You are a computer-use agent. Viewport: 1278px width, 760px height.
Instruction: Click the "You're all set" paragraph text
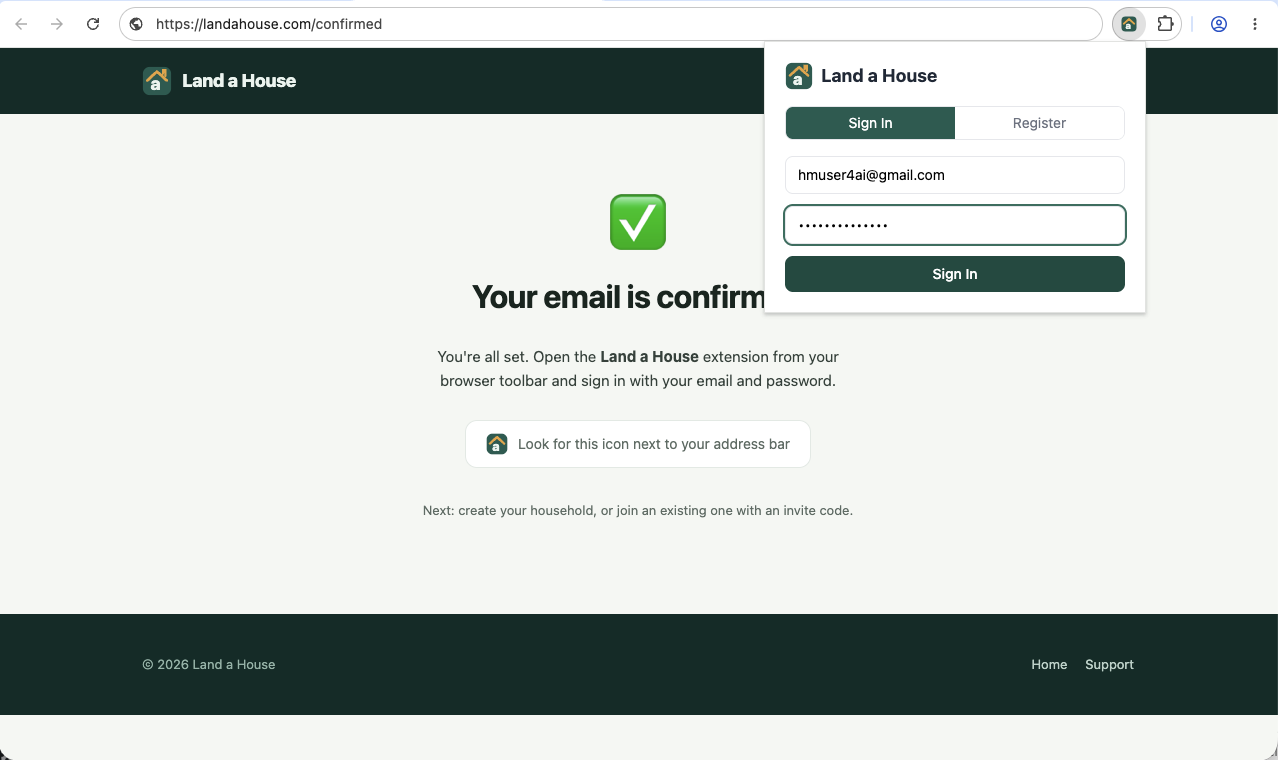638,369
